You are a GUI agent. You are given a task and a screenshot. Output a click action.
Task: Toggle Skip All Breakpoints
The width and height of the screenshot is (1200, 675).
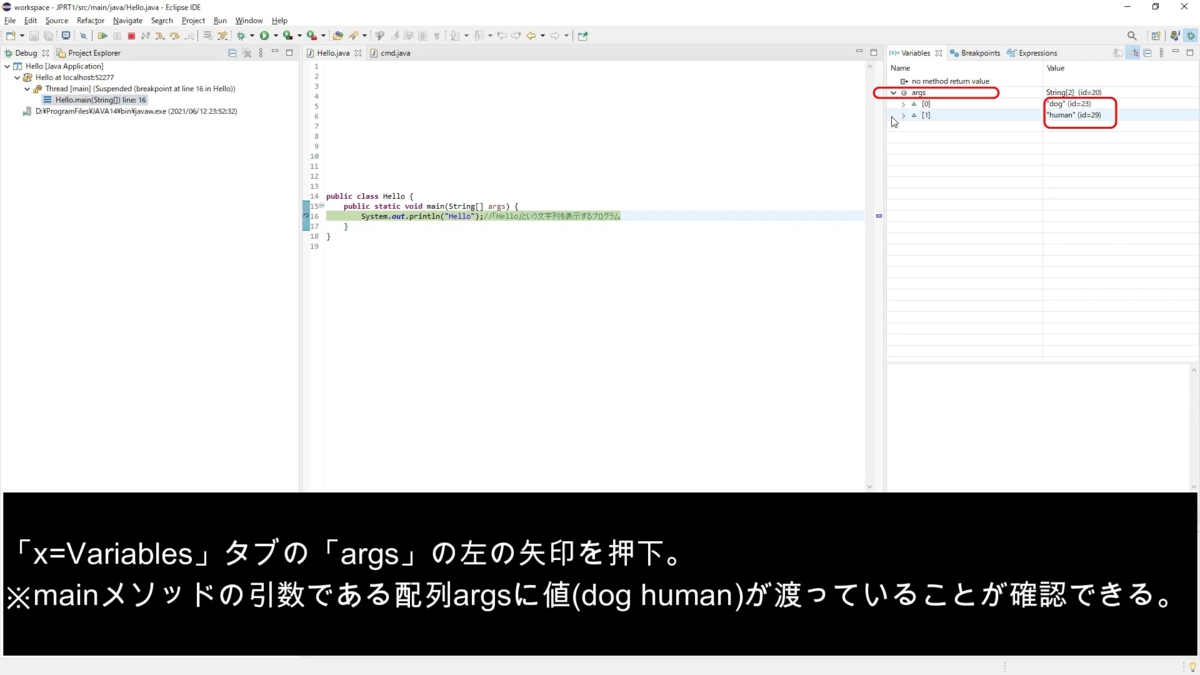(83, 36)
